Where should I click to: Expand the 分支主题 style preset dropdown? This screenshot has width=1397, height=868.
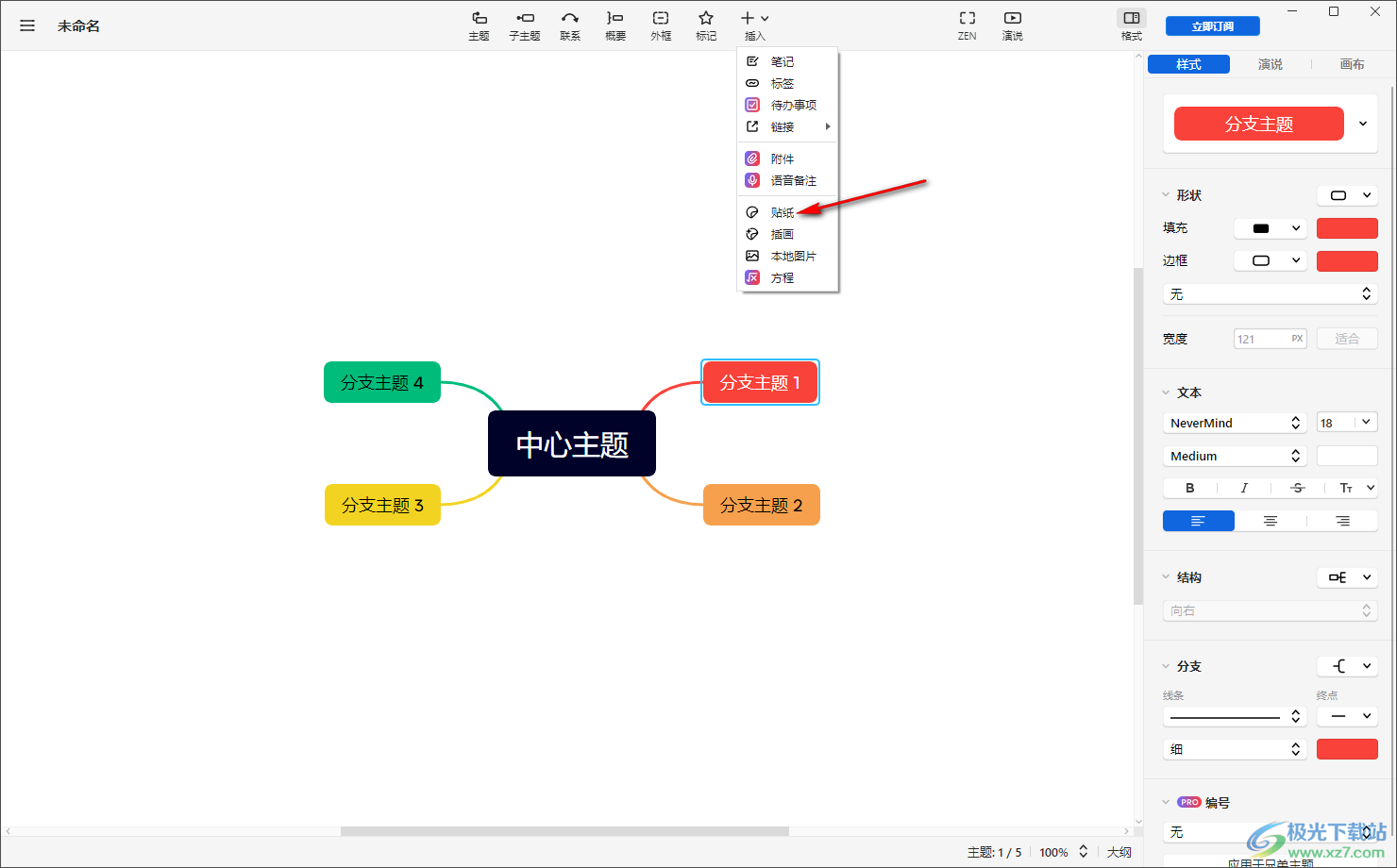coord(1363,124)
